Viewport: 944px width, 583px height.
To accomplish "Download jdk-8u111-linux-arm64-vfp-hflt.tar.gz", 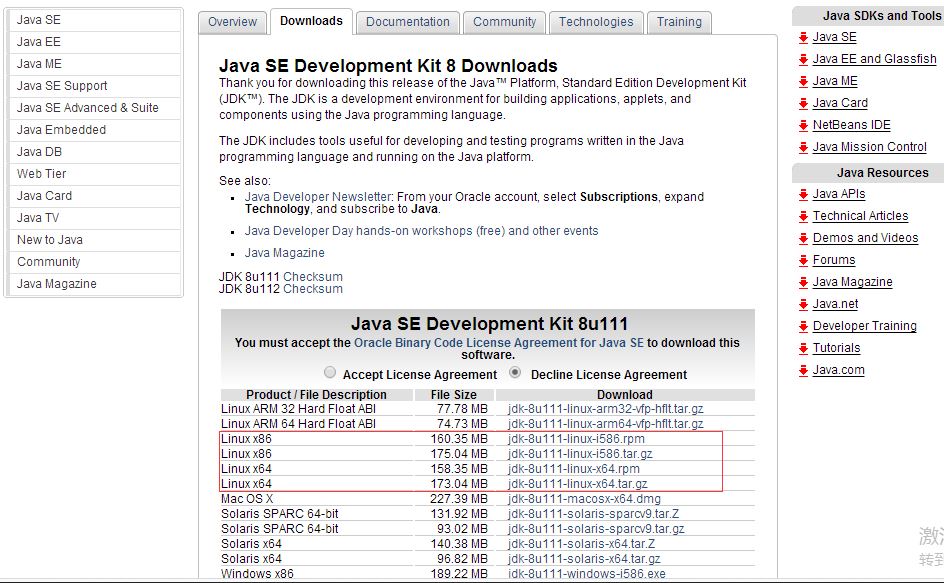I will [x=605, y=424].
